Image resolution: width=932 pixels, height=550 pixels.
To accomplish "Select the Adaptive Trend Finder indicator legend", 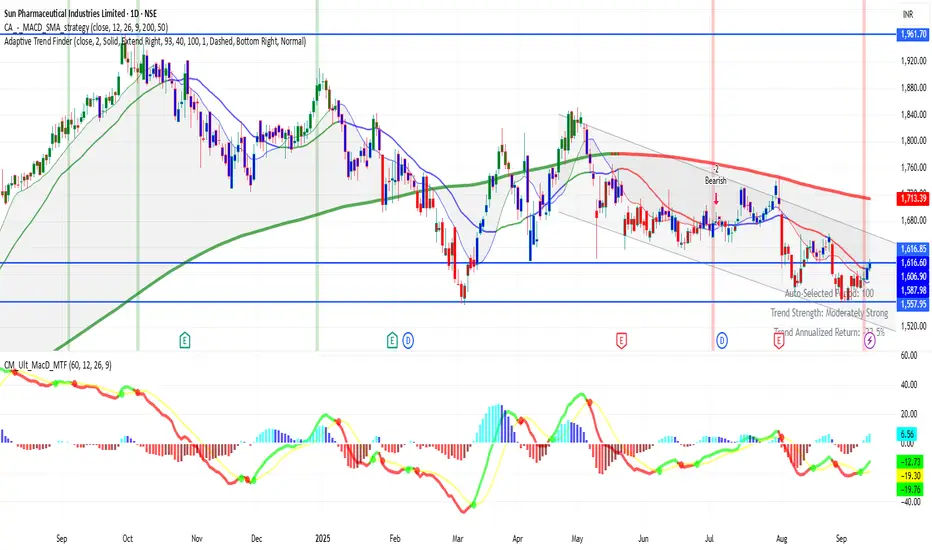I will pos(155,42).
